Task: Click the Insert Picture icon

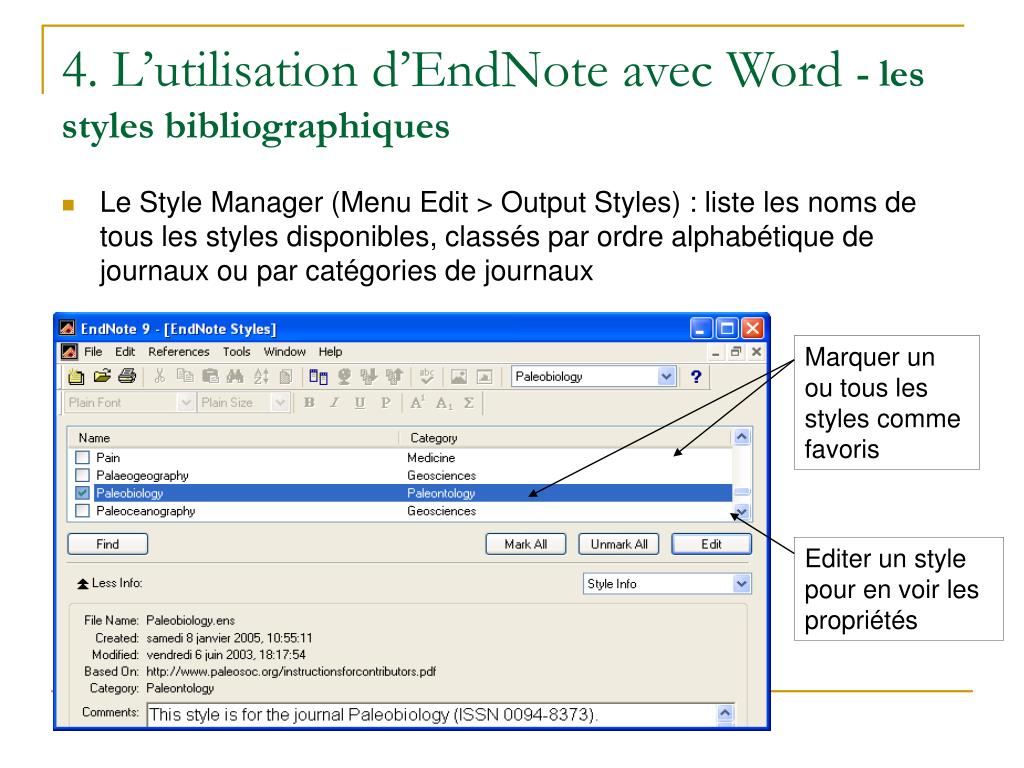Action: (x=459, y=377)
